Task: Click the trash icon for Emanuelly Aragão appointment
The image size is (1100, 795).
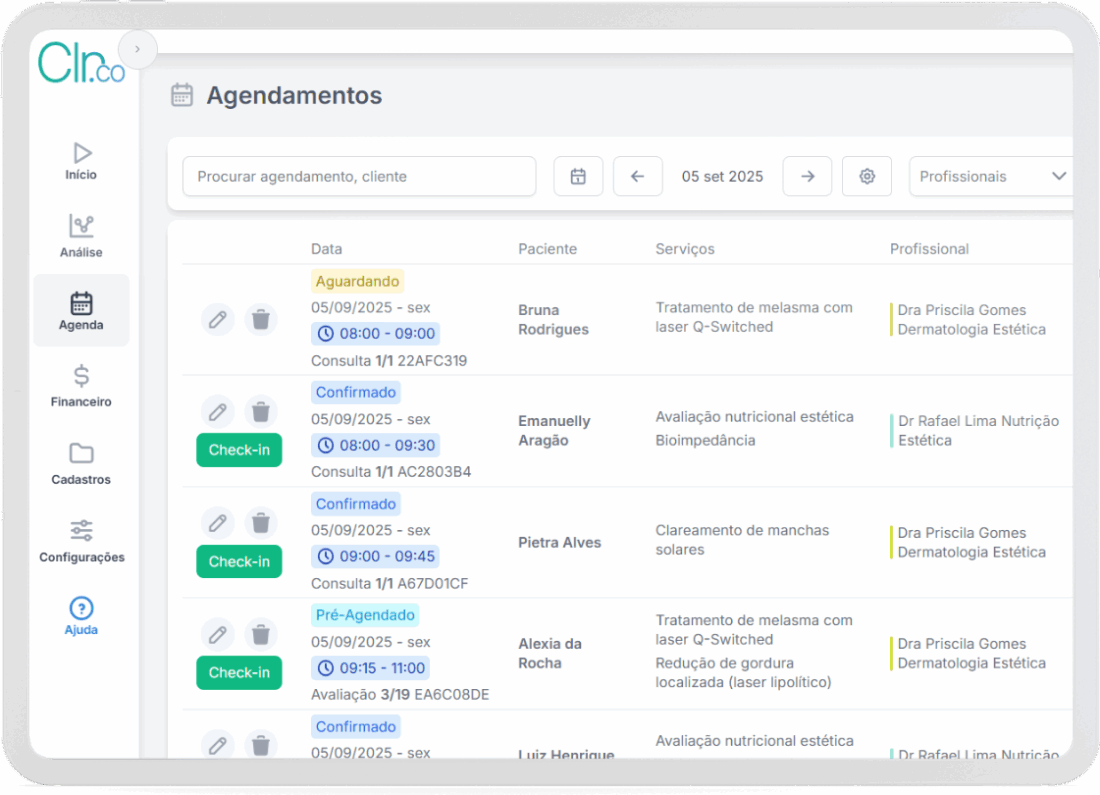Action: pos(261,411)
